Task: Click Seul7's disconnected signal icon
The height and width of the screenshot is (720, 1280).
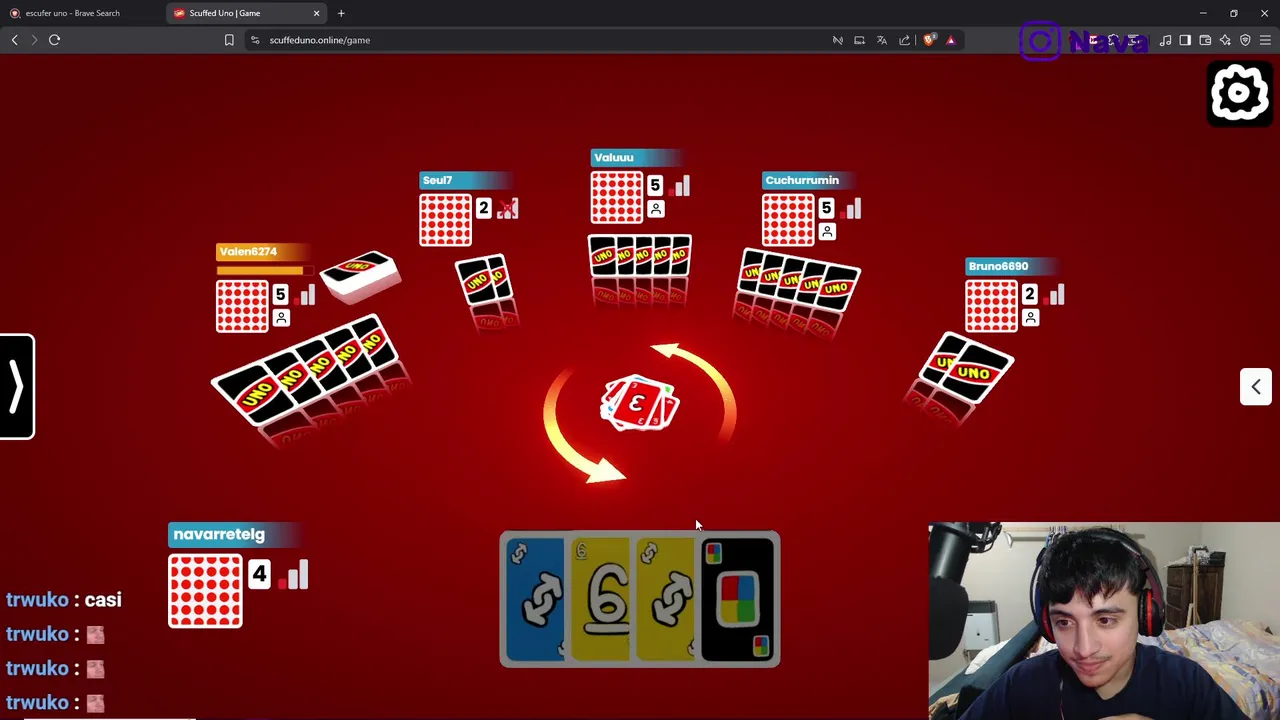Action: (507, 208)
